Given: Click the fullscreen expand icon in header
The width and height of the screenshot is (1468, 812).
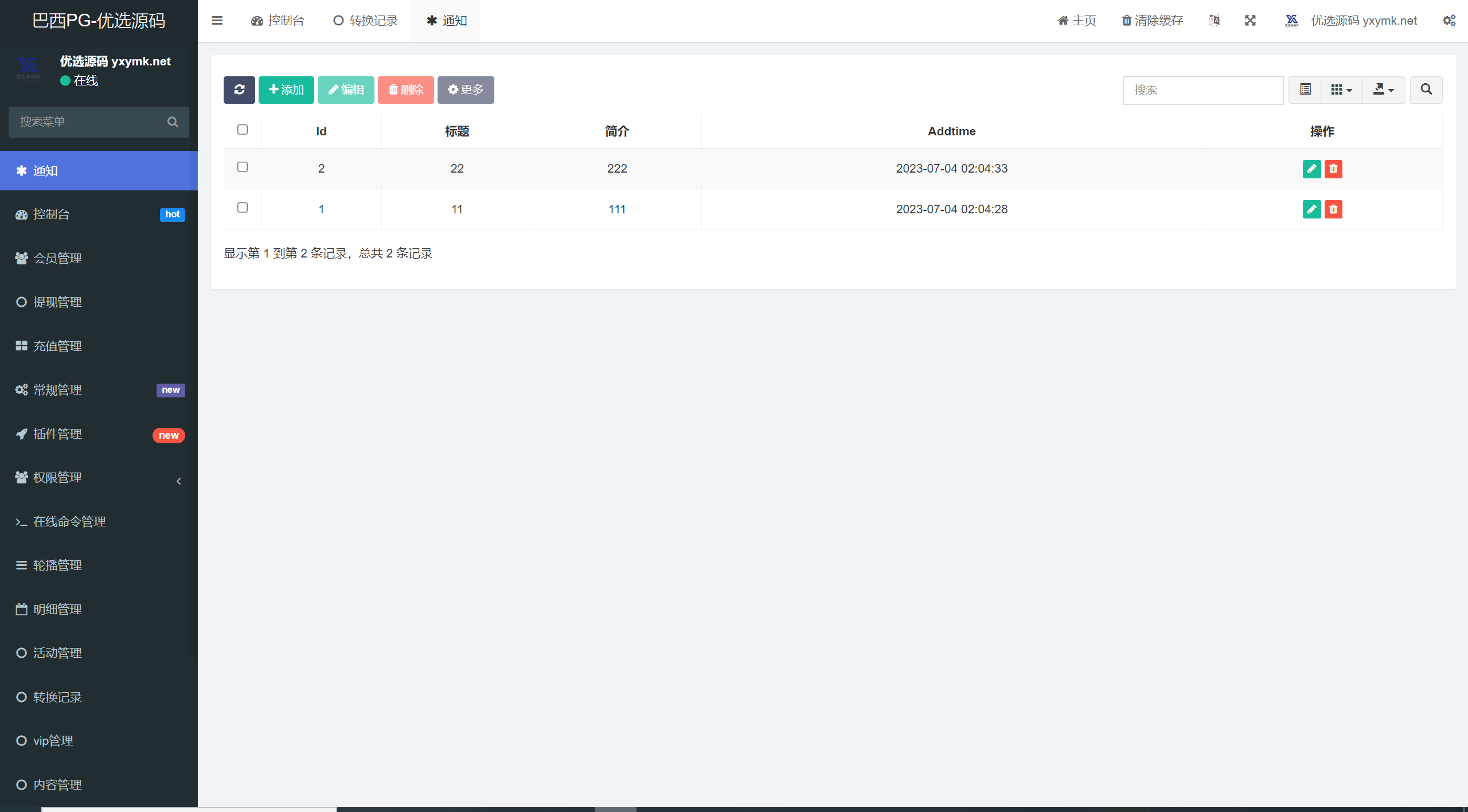Looking at the screenshot, I should click(1250, 21).
